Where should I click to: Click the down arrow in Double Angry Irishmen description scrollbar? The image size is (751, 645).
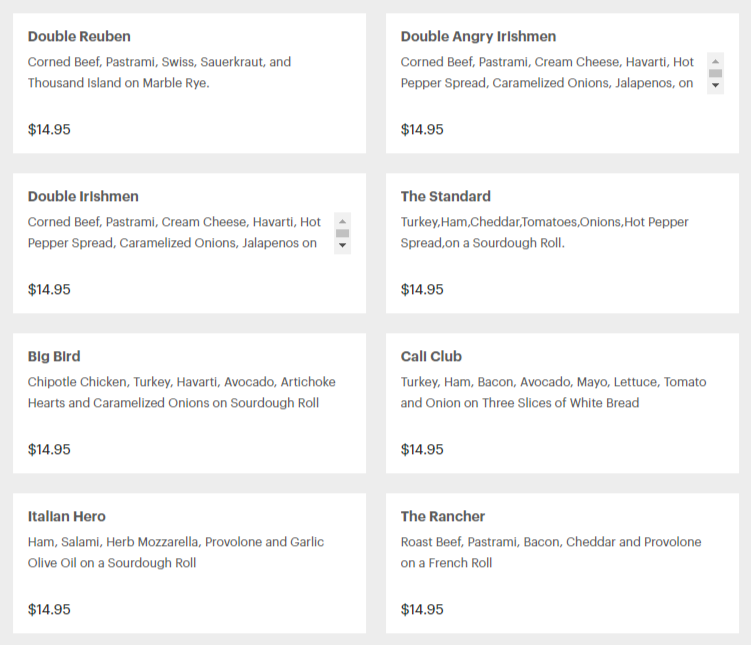click(715, 85)
